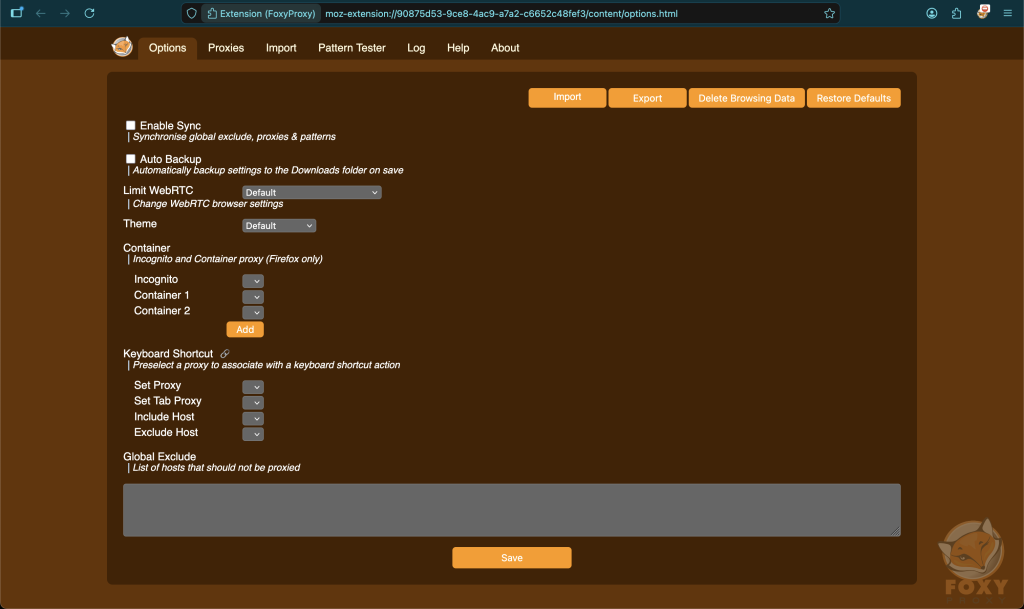Image resolution: width=1024 pixels, height=609 pixels.
Task: Click the FoxyProxy toolbar extension icon
Action: tap(983, 13)
